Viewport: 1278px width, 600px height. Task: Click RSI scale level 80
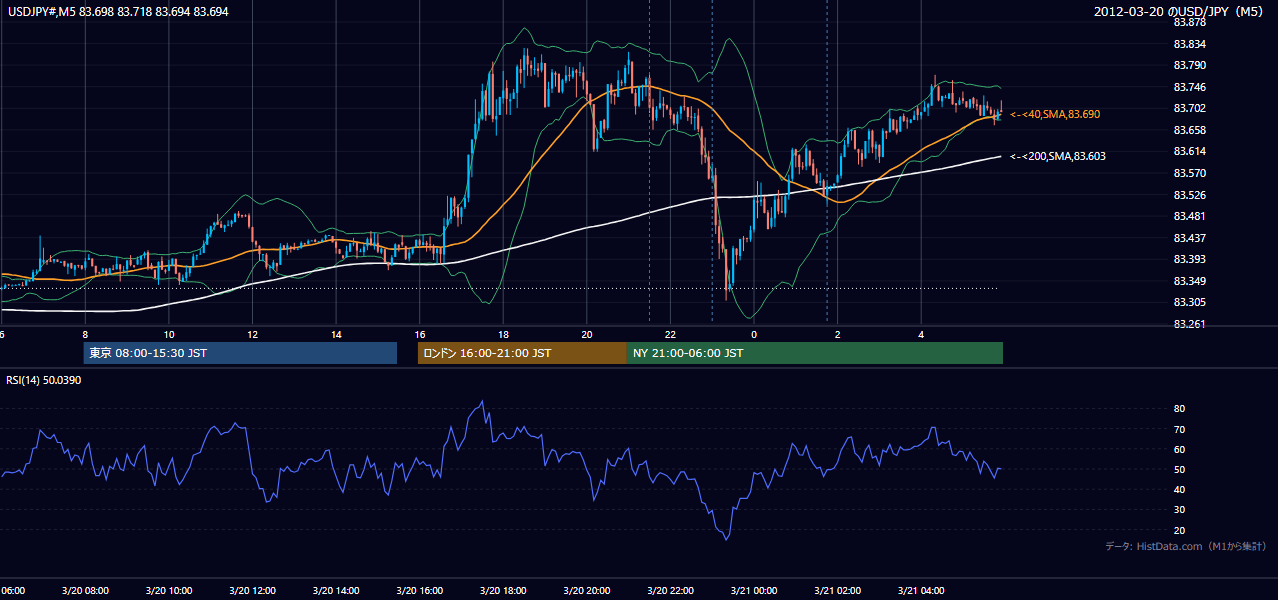(1179, 409)
